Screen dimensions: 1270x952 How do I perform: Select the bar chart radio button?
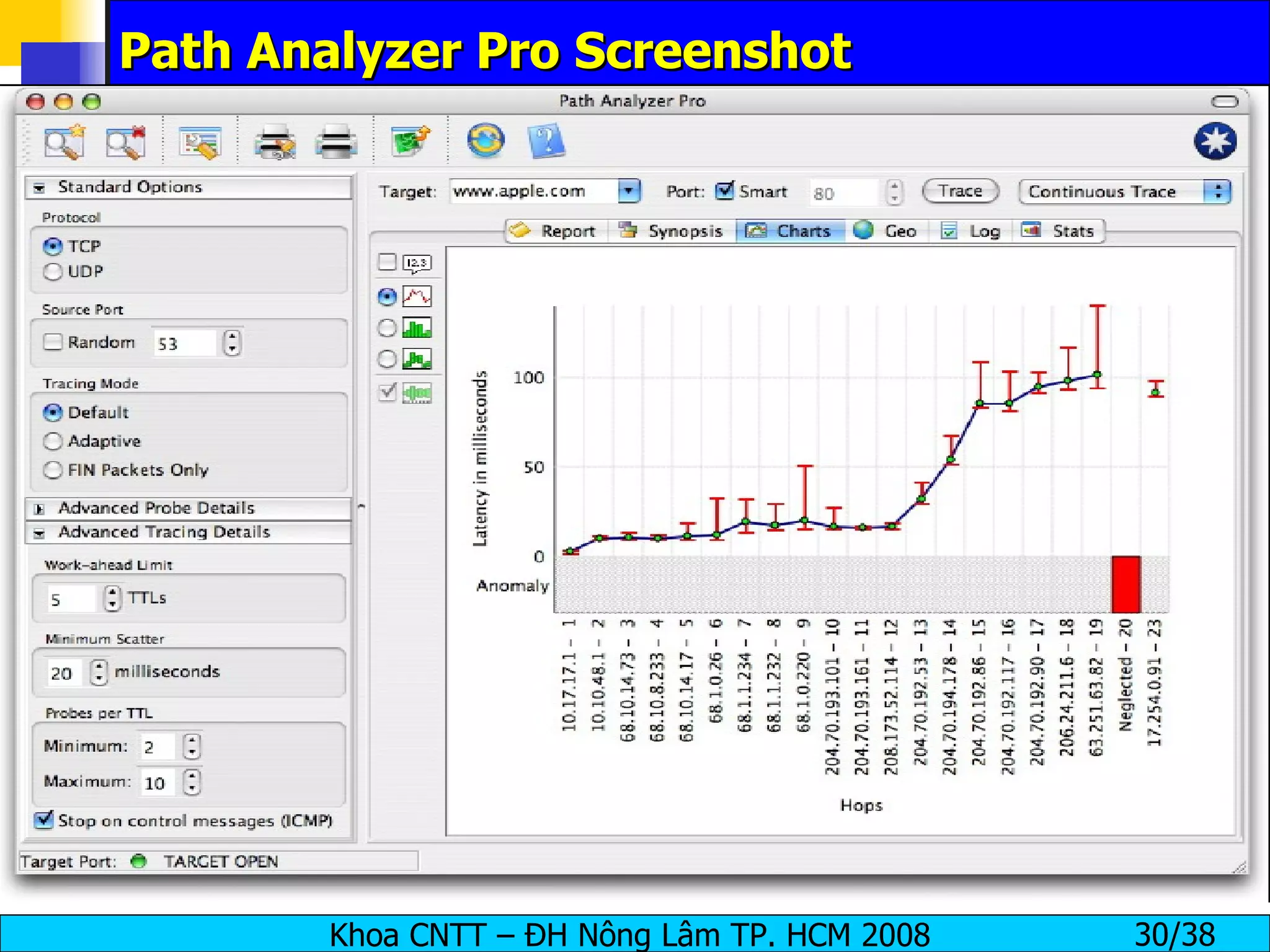tap(387, 328)
